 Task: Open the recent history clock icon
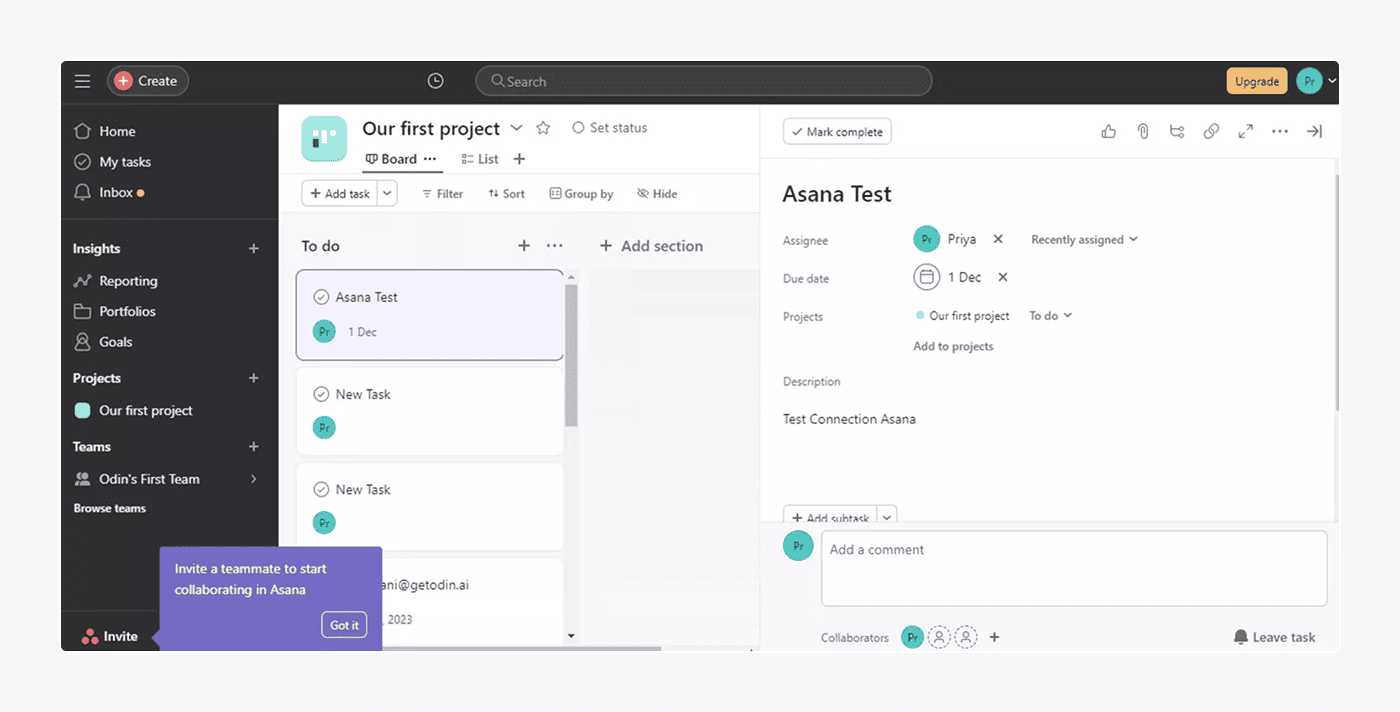pyautogui.click(x=435, y=81)
